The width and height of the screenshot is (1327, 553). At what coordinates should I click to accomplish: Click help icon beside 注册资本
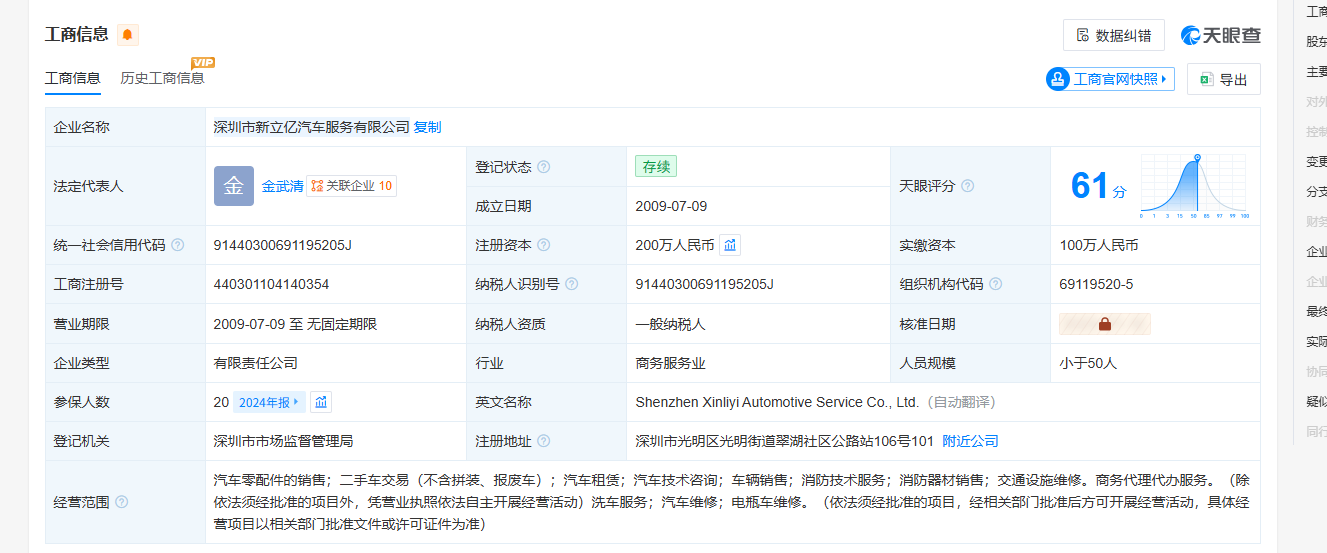click(543, 245)
